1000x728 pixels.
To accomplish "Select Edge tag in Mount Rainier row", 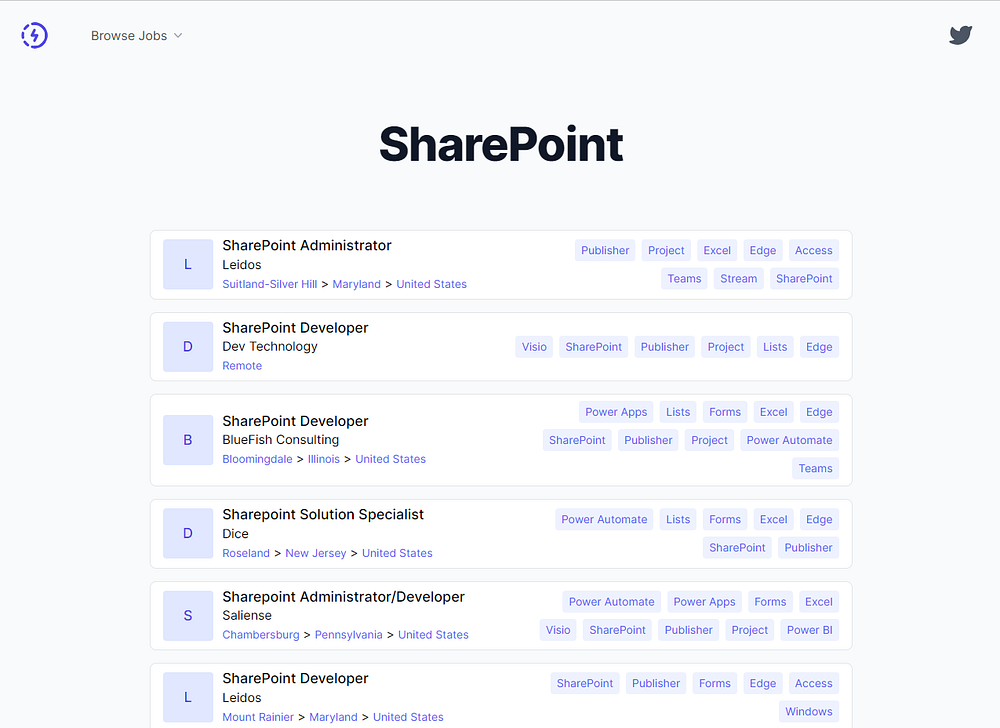I will (763, 683).
